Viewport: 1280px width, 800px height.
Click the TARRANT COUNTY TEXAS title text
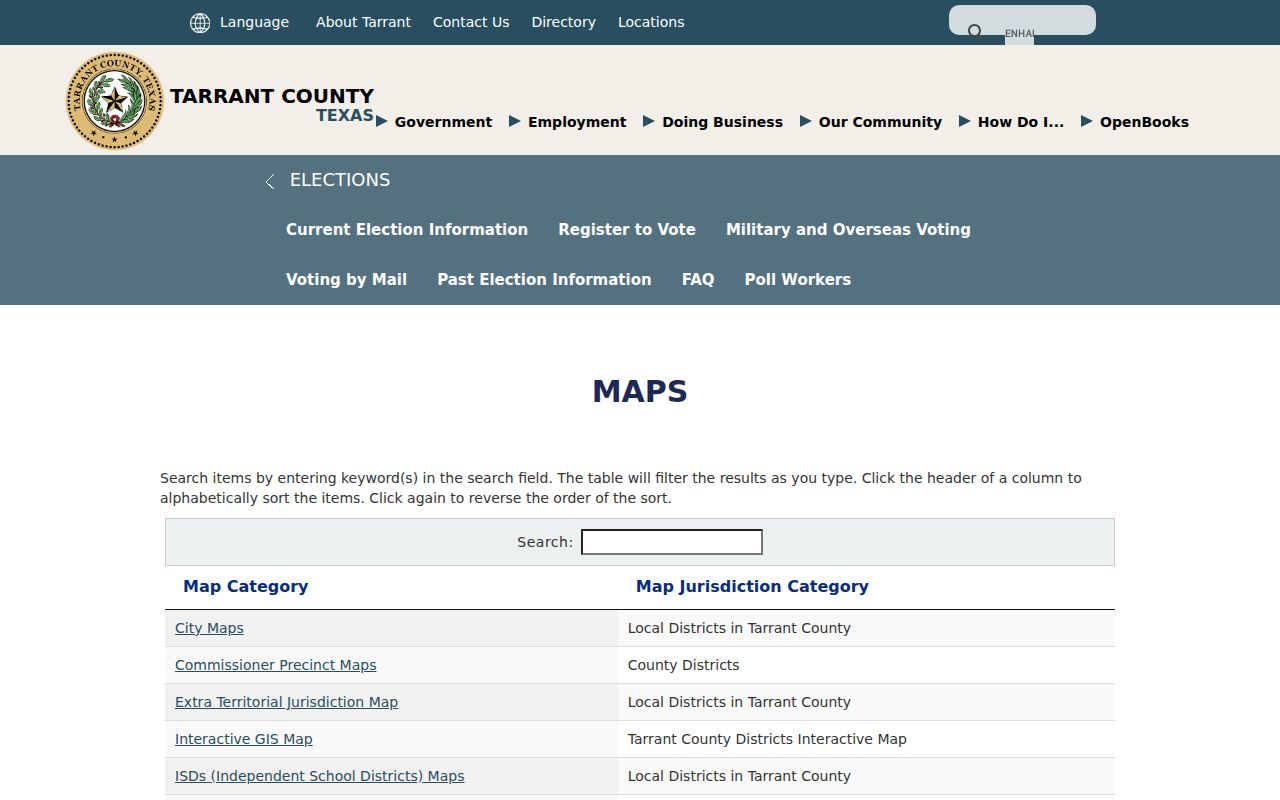click(x=272, y=104)
